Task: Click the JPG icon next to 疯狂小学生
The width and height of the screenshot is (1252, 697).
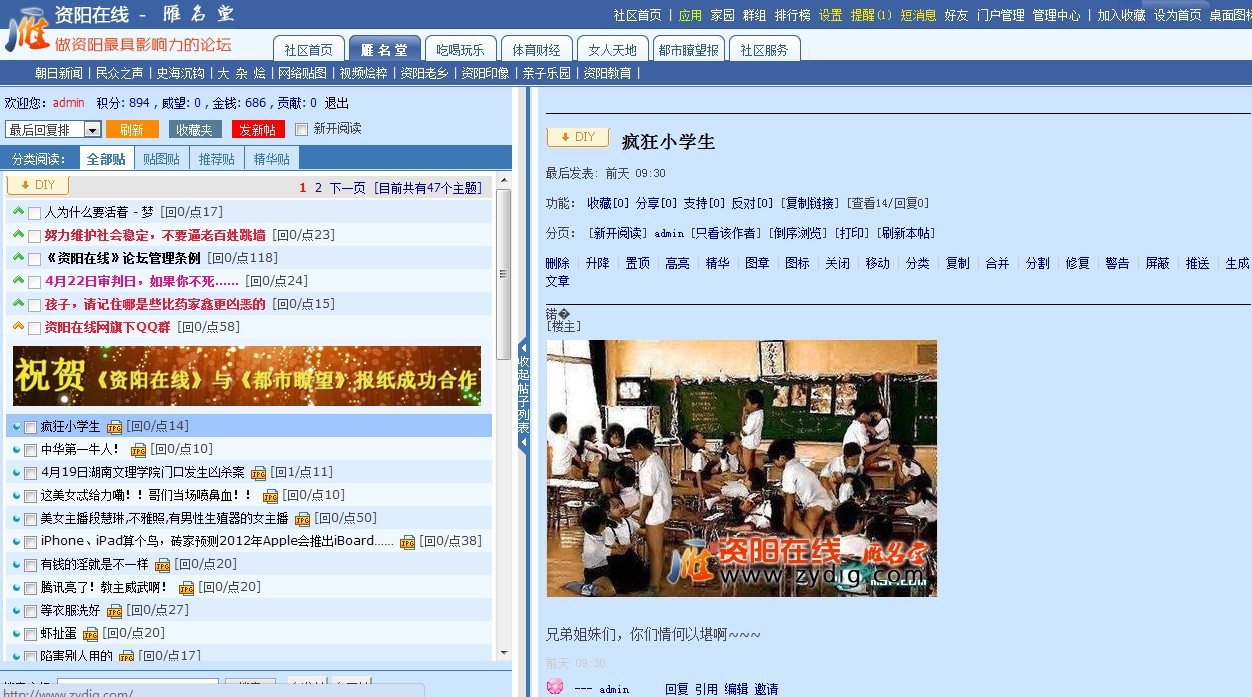Action: pyautogui.click(x=114, y=427)
